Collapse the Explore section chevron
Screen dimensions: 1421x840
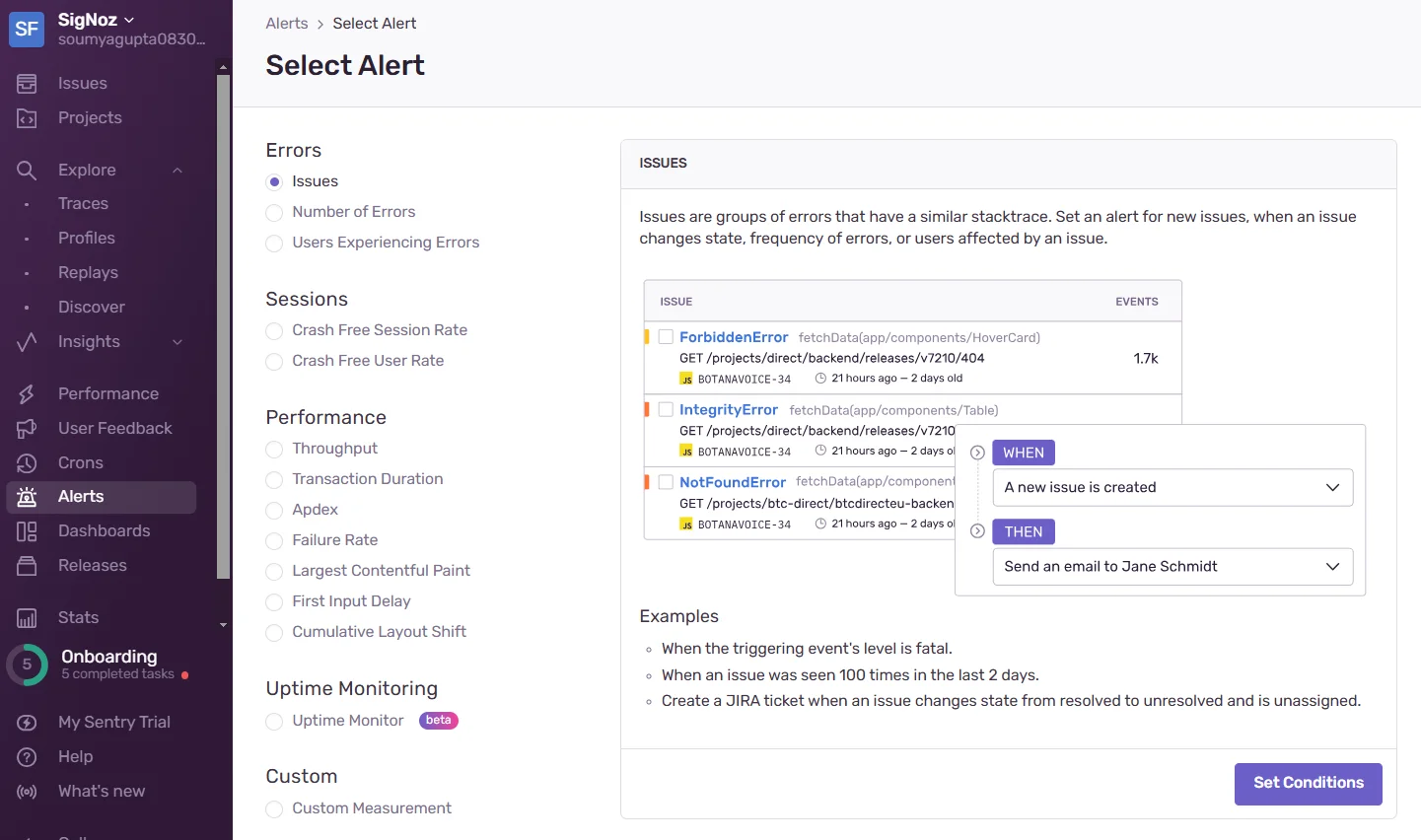click(178, 171)
